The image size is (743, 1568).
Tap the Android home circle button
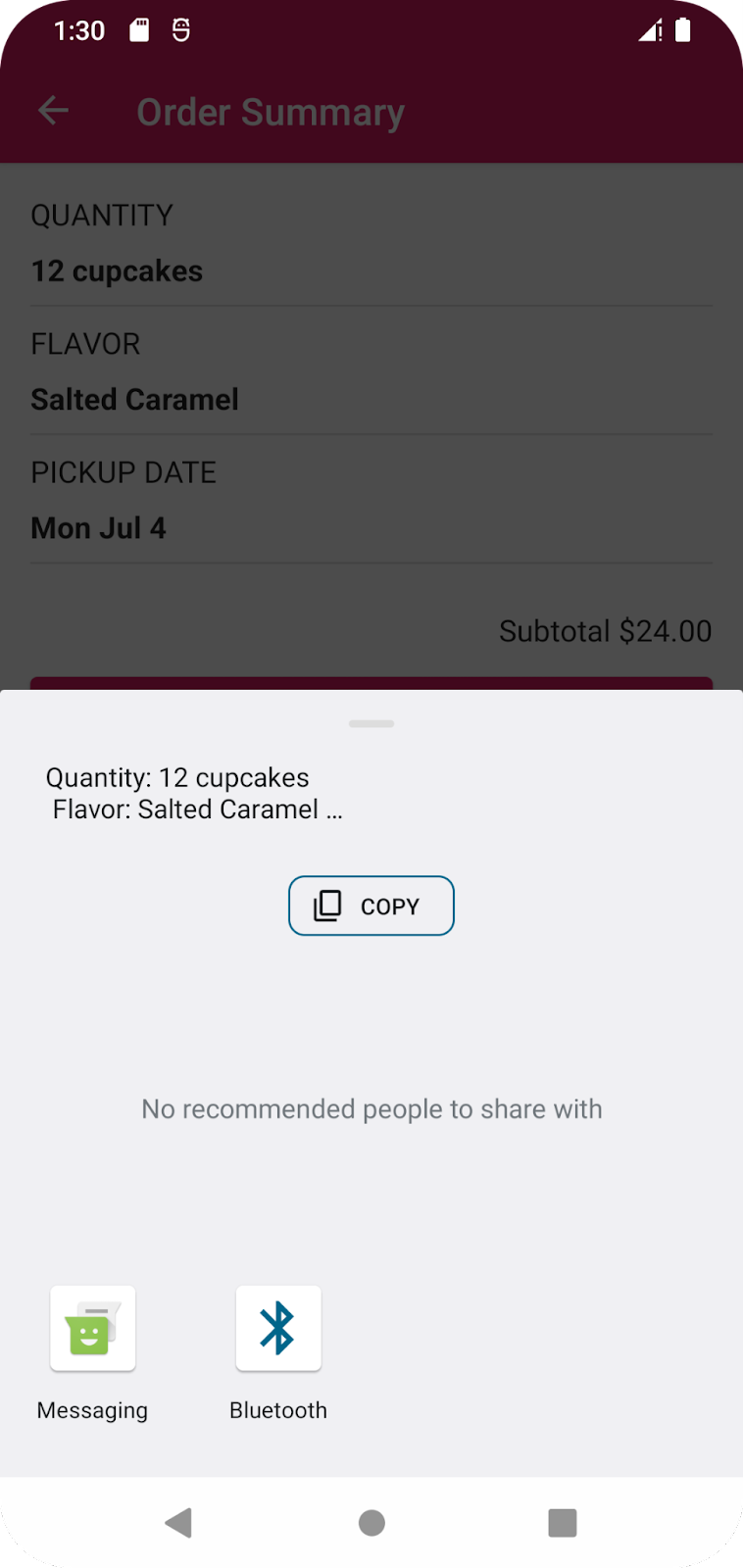point(371,1522)
